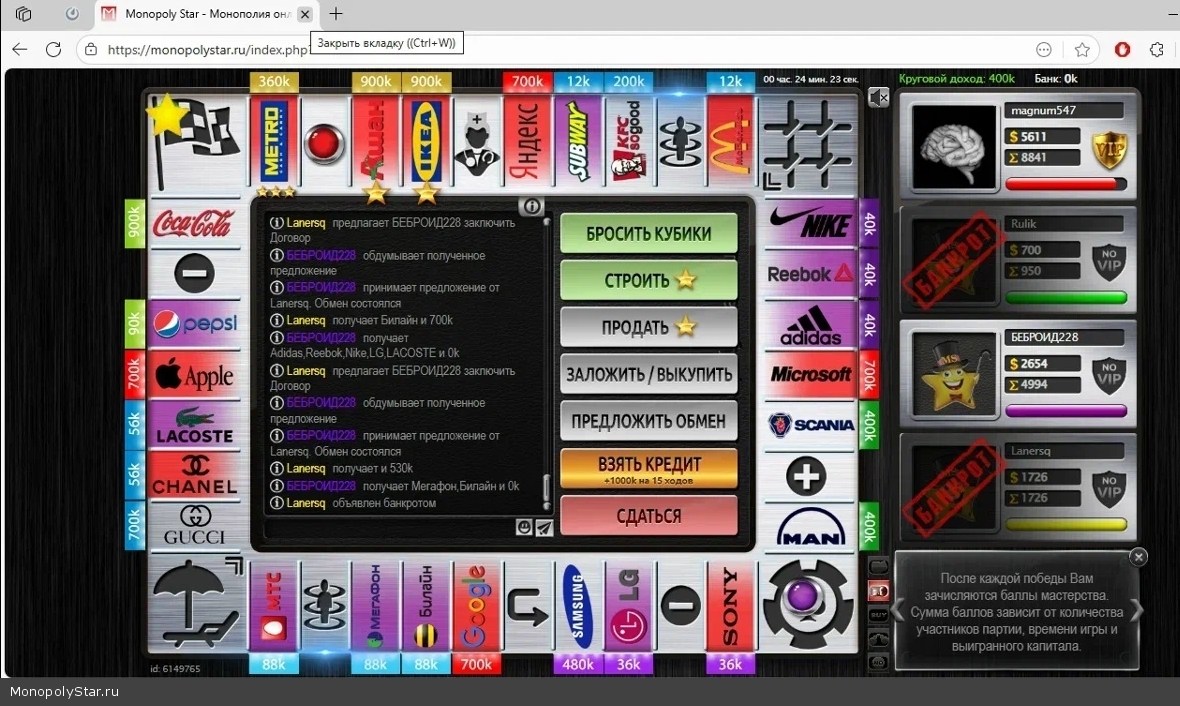Select the IKEA property on the board
This screenshot has width=1180, height=706.
pyautogui.click(x=426, y=140)
